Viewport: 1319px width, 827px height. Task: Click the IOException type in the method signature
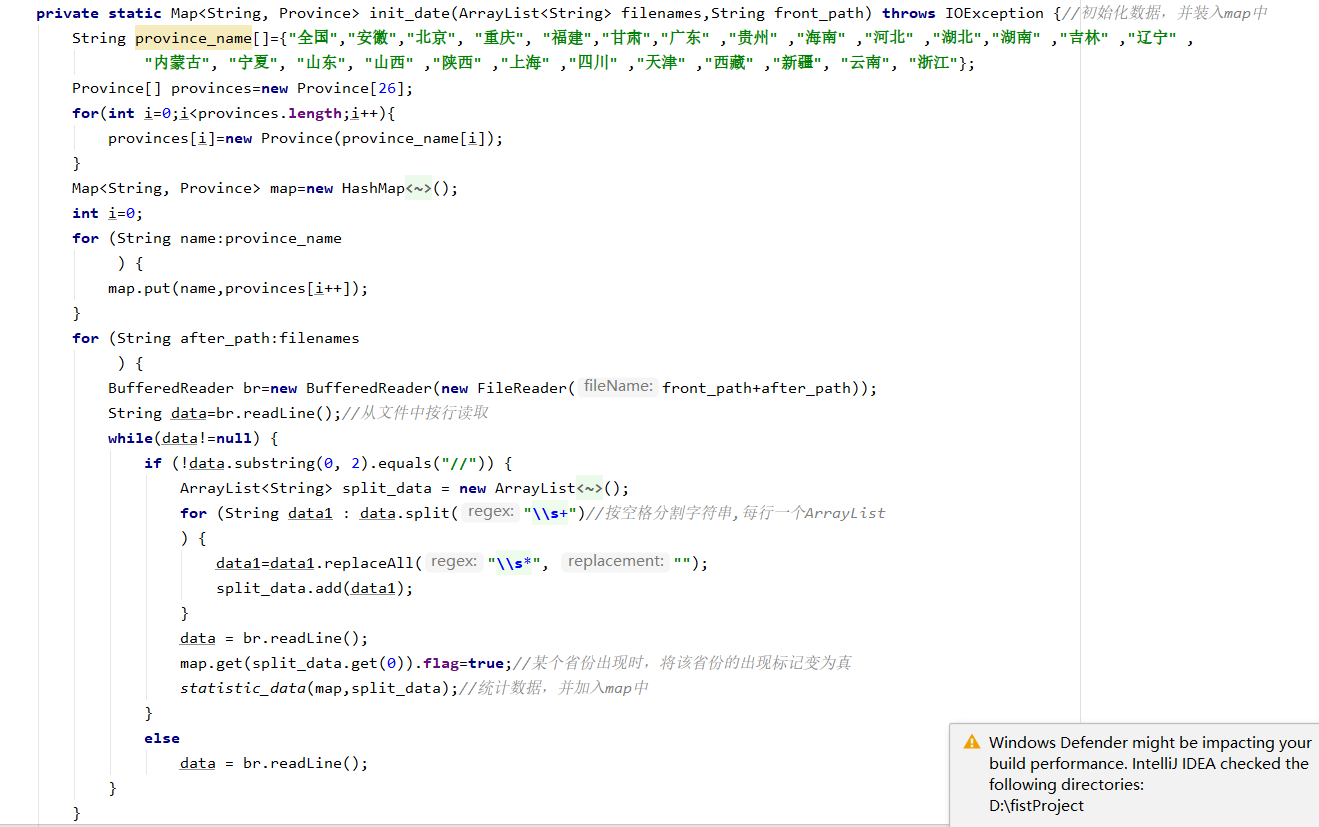pos(994,13)
